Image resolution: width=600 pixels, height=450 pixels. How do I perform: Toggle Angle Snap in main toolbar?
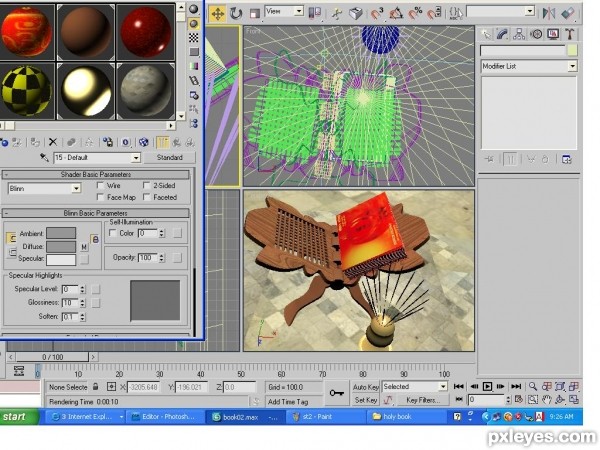tap(396, 14)
